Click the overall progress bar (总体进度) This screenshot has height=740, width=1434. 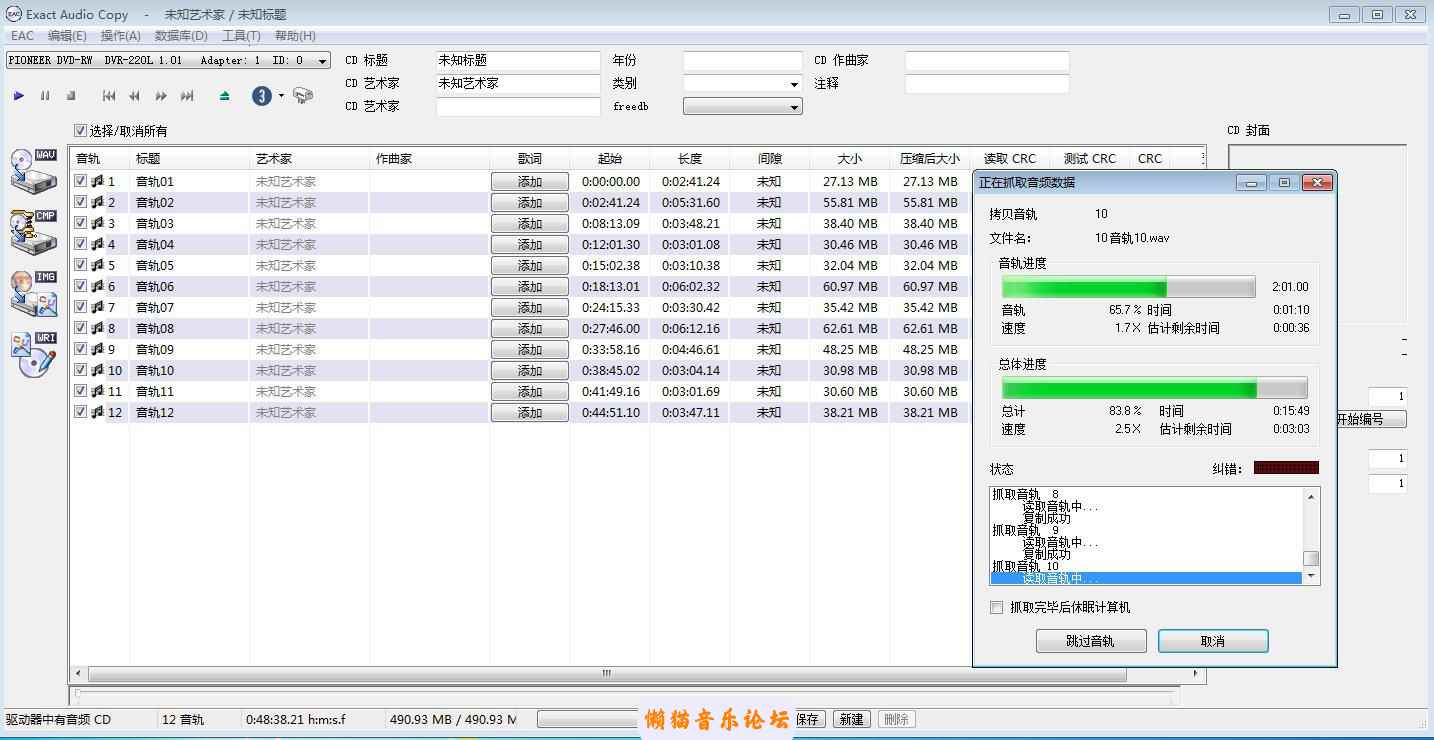click(x=1154, y=389)
